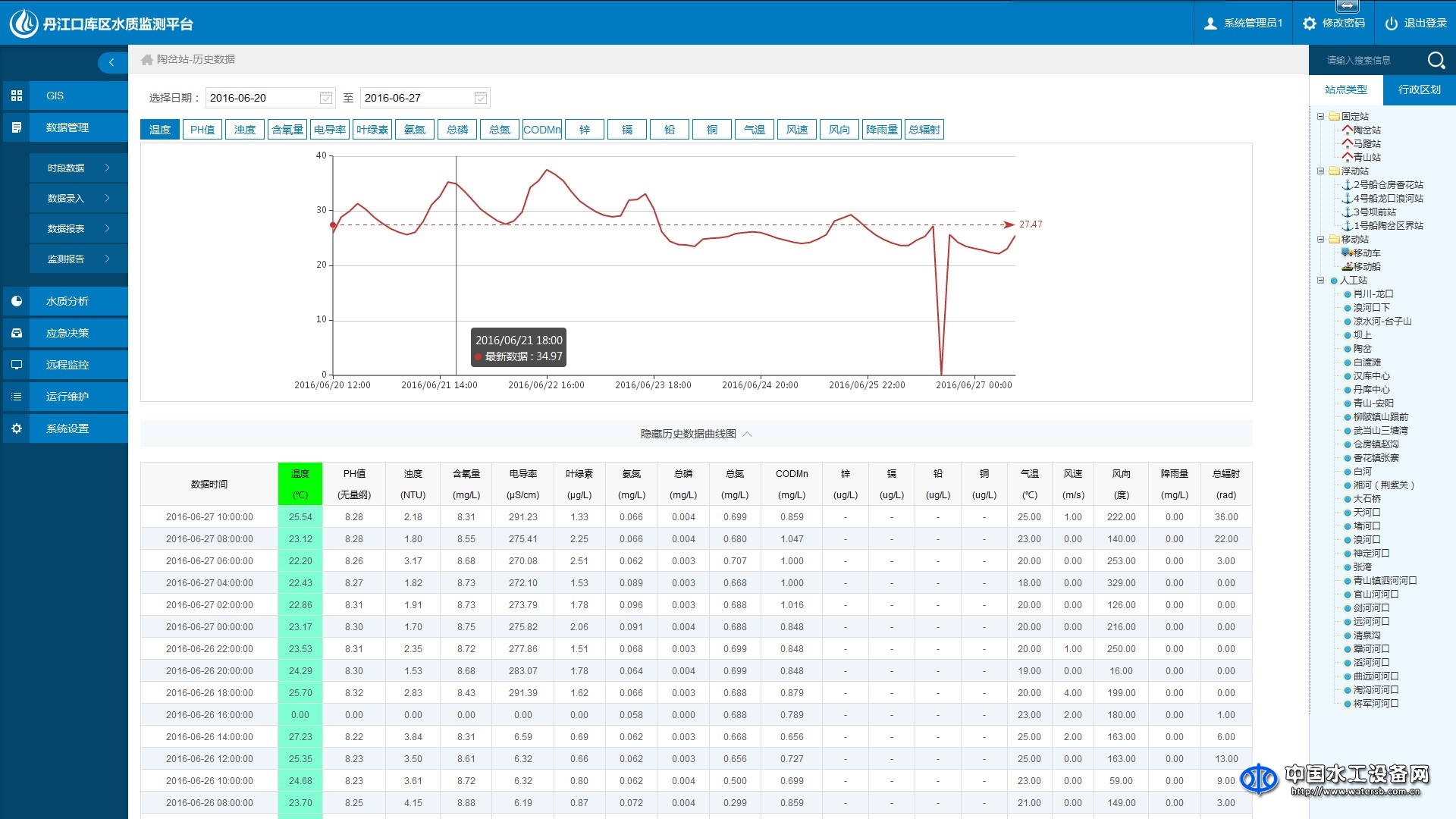Screen dimensions: 1456x819
Task: Click the 退出登录 power icon
Action: click(x=1391, y=24)
